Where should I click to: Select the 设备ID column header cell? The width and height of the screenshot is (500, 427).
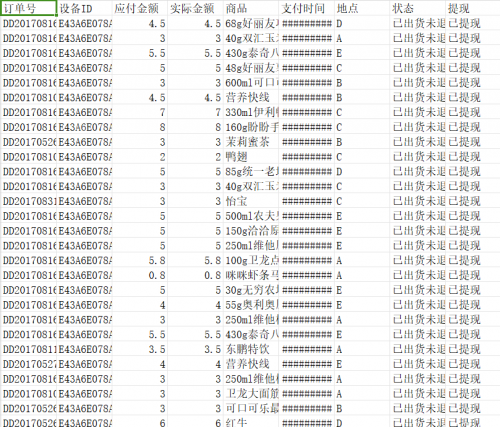click(x=84, y=8)
